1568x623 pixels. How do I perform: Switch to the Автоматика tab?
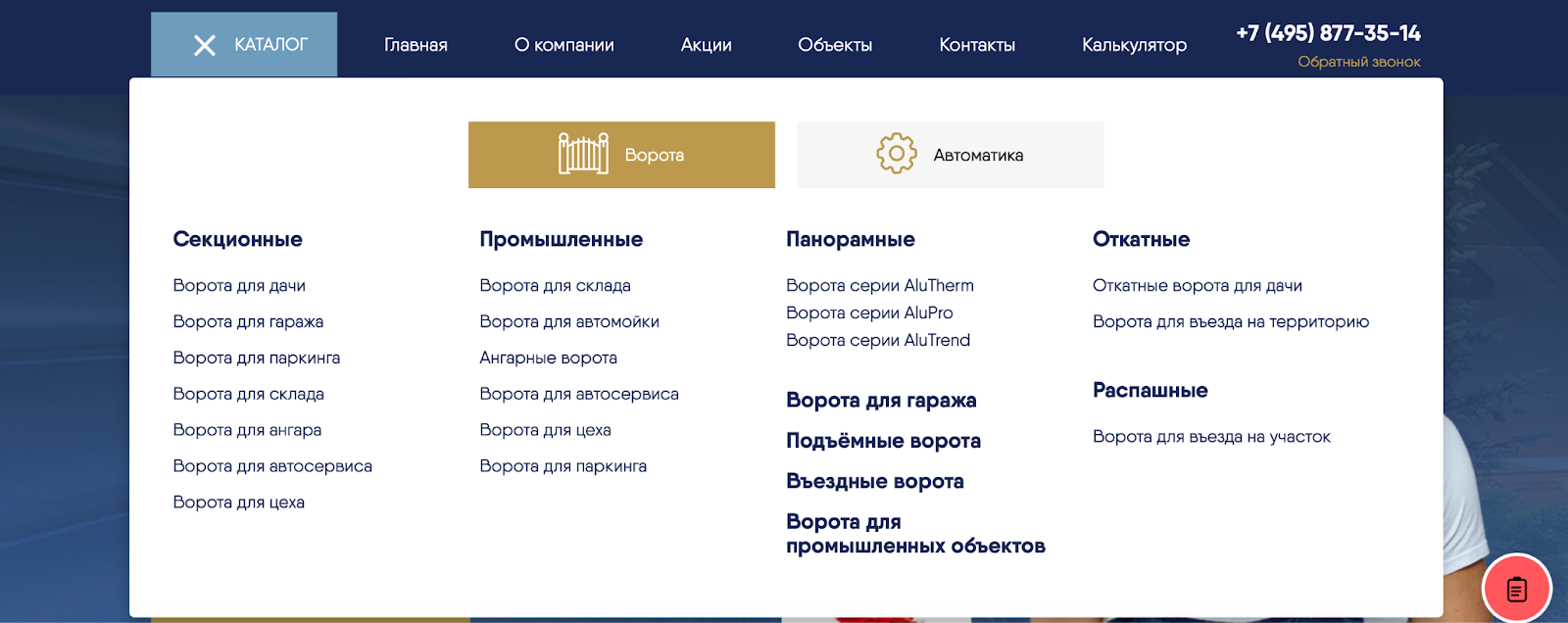[x=950, y=155]
